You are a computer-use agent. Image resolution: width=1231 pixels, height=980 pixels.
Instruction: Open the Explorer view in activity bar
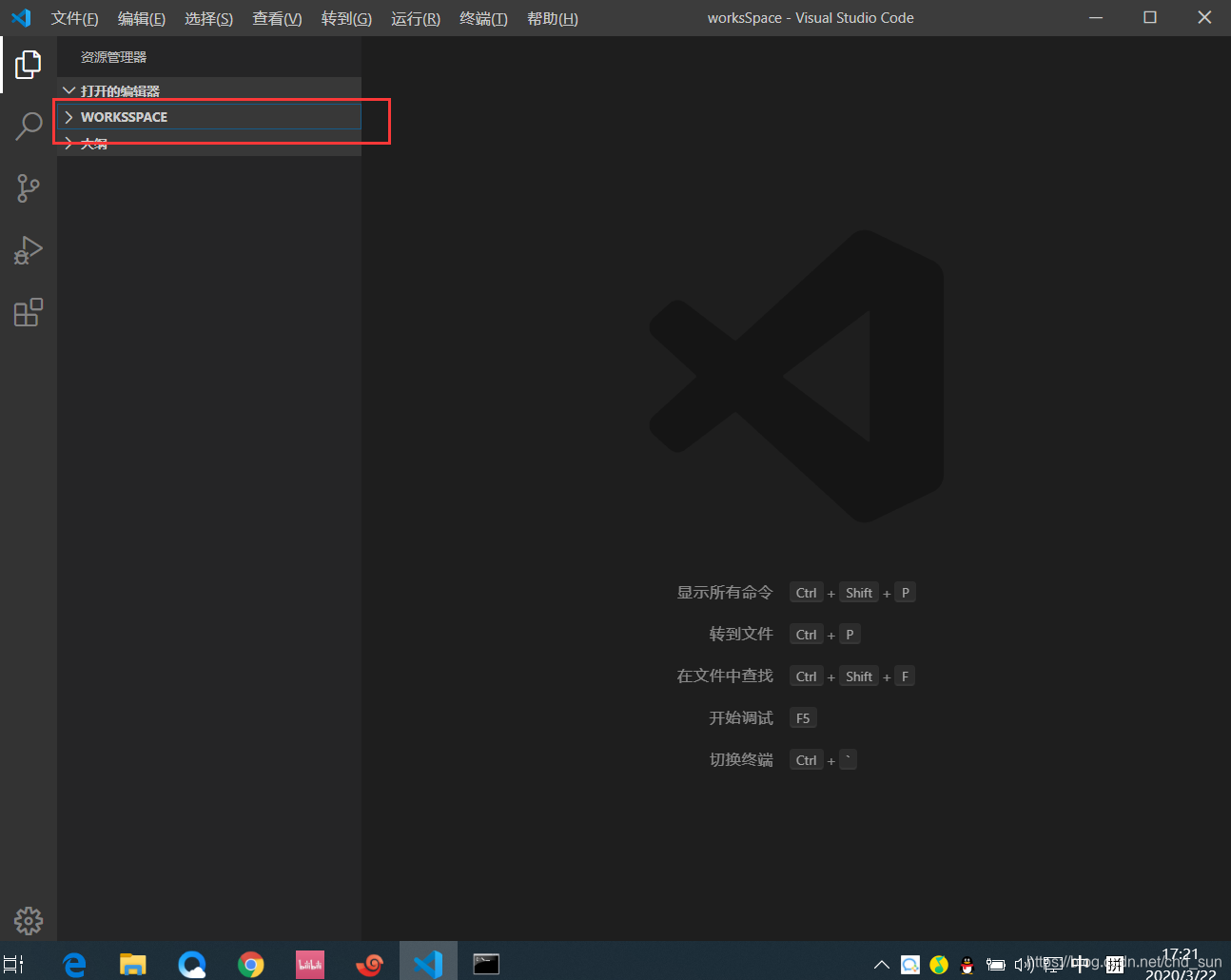tap(29, 65)
